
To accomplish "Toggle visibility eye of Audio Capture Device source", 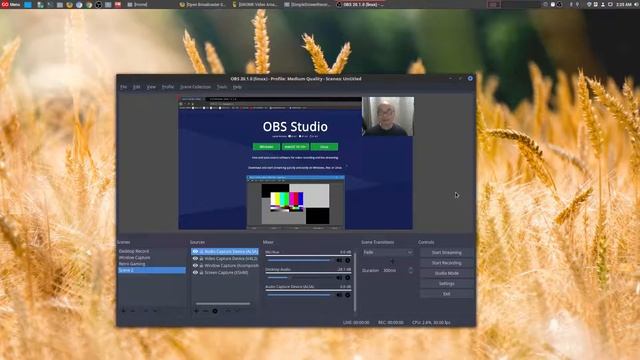I will (195, 252).
